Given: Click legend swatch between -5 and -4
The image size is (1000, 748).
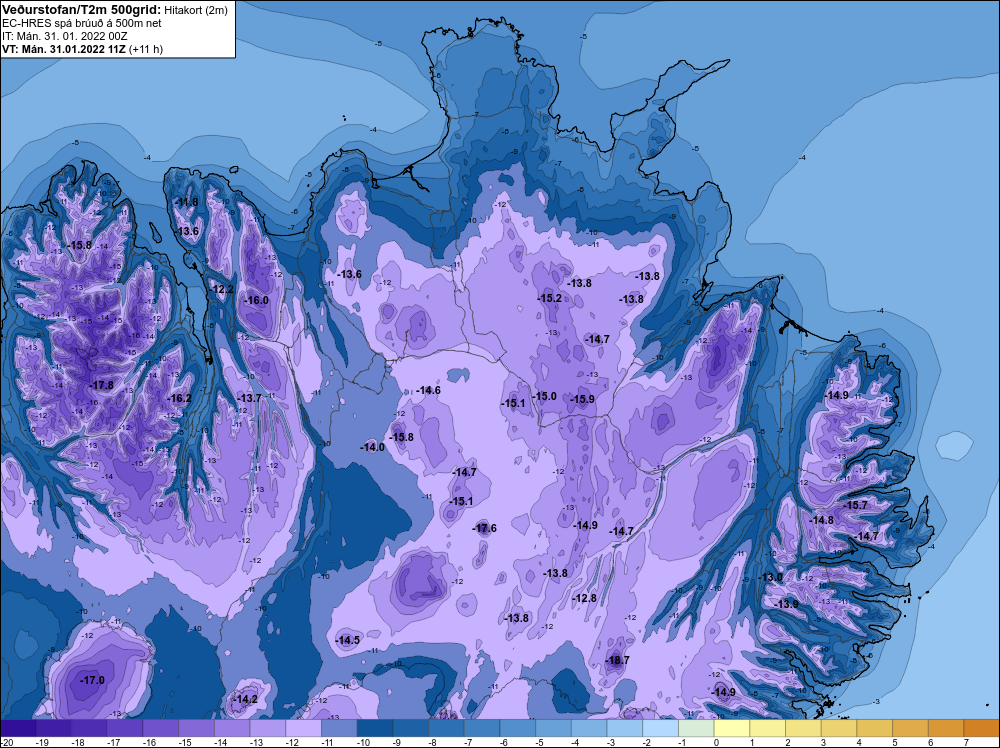Looking at the screenshot, I should coord(554,728).
